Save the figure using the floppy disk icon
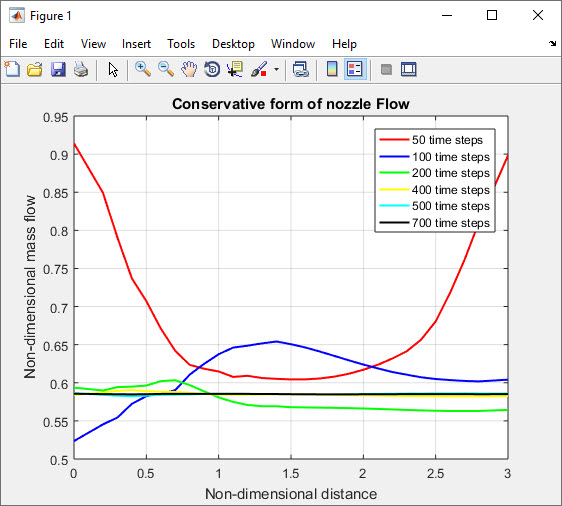 click(58, 69)
